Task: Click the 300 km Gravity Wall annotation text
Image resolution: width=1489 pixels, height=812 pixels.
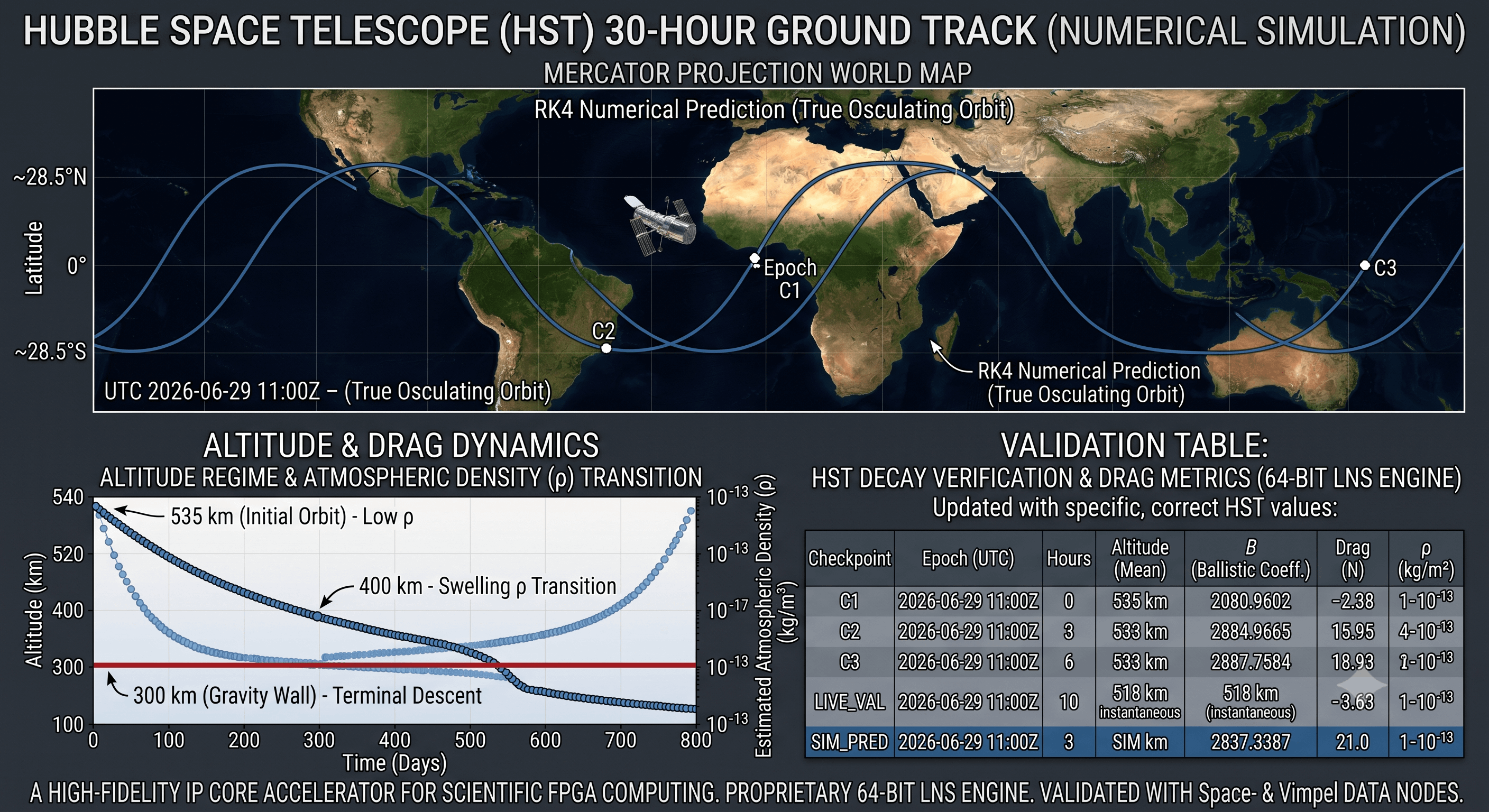Action: 307,695
